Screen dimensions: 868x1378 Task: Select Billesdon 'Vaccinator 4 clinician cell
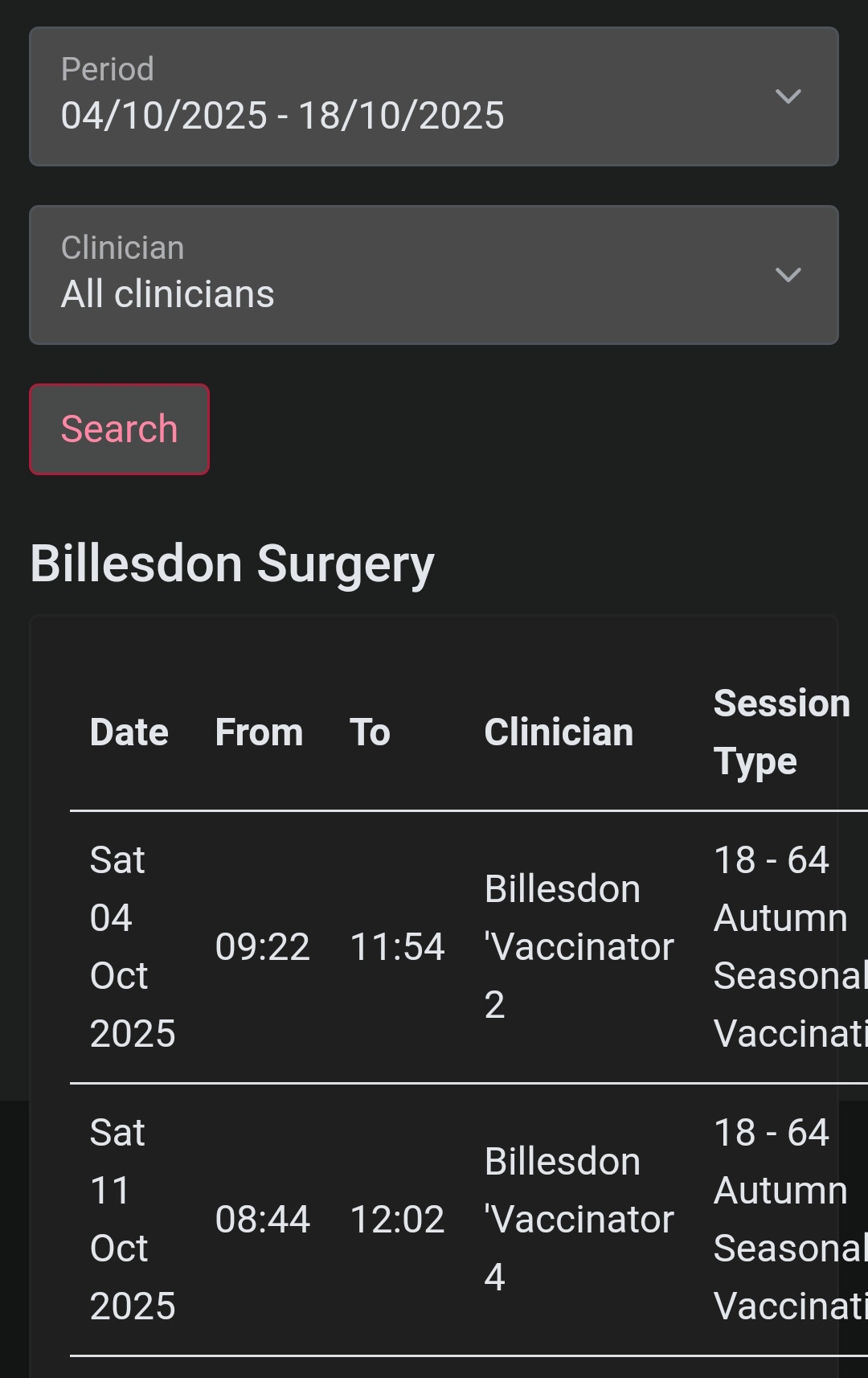pos(579,1219)
